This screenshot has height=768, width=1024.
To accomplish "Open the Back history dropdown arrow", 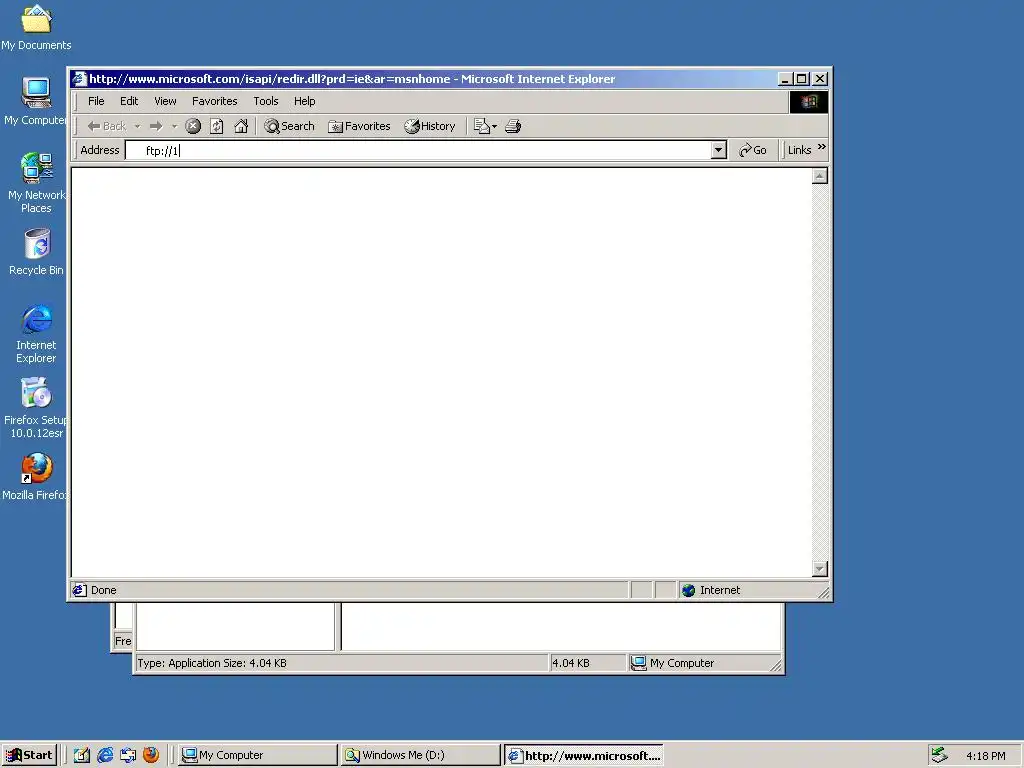I will point(137,126).
